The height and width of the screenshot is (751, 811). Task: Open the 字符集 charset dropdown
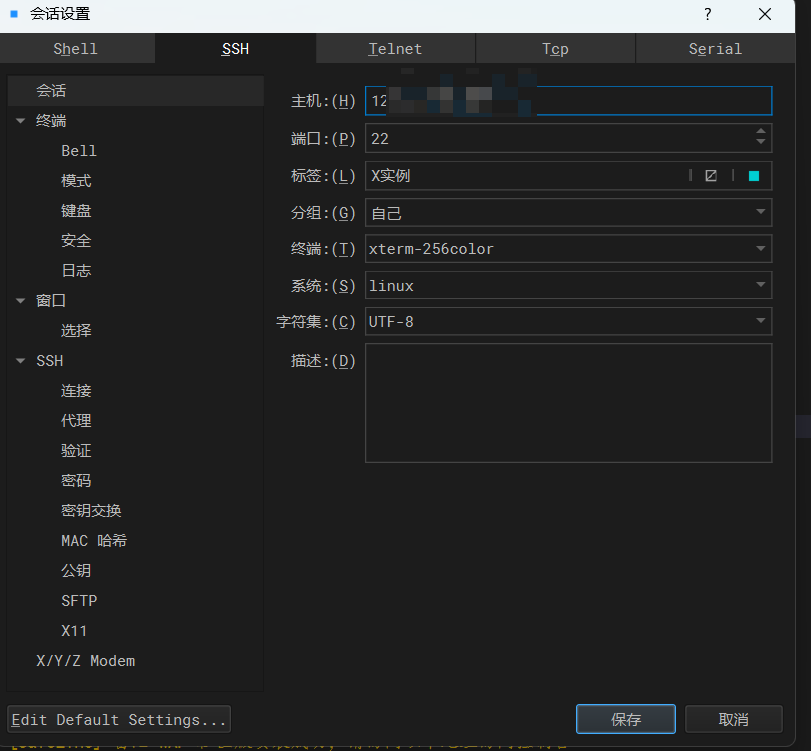coord(568,321)
